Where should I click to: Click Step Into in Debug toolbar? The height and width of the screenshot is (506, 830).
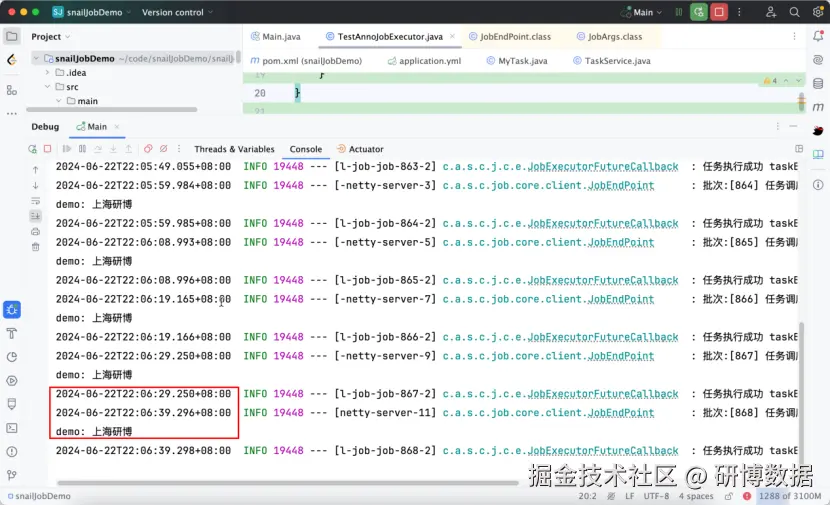click(x=113, y=149)
